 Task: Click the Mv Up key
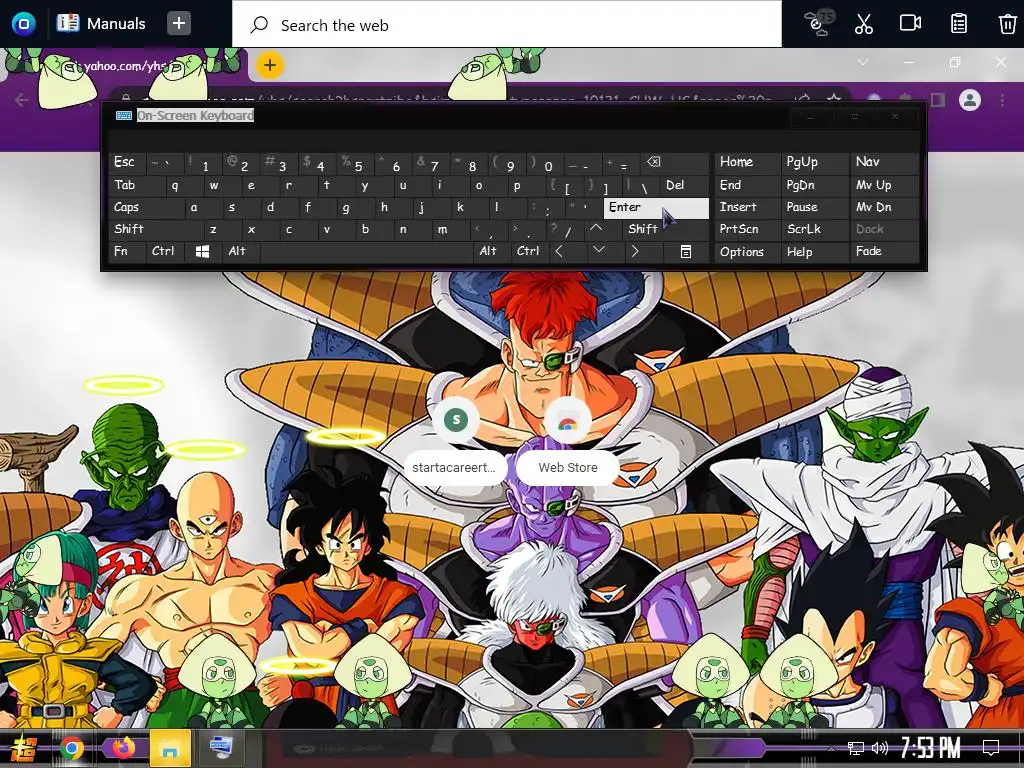[x=884, y=185]
